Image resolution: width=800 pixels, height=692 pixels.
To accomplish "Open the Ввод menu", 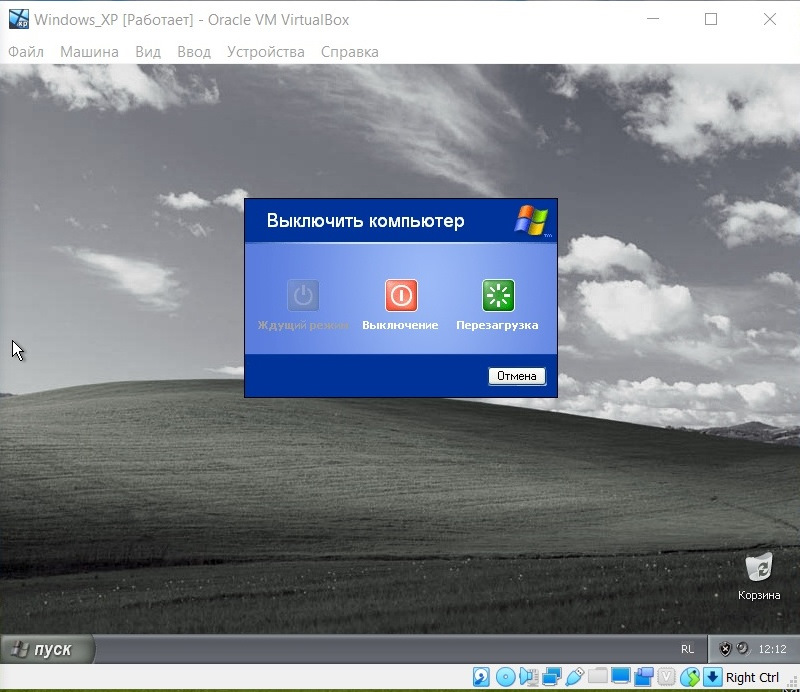I will 194,52.
